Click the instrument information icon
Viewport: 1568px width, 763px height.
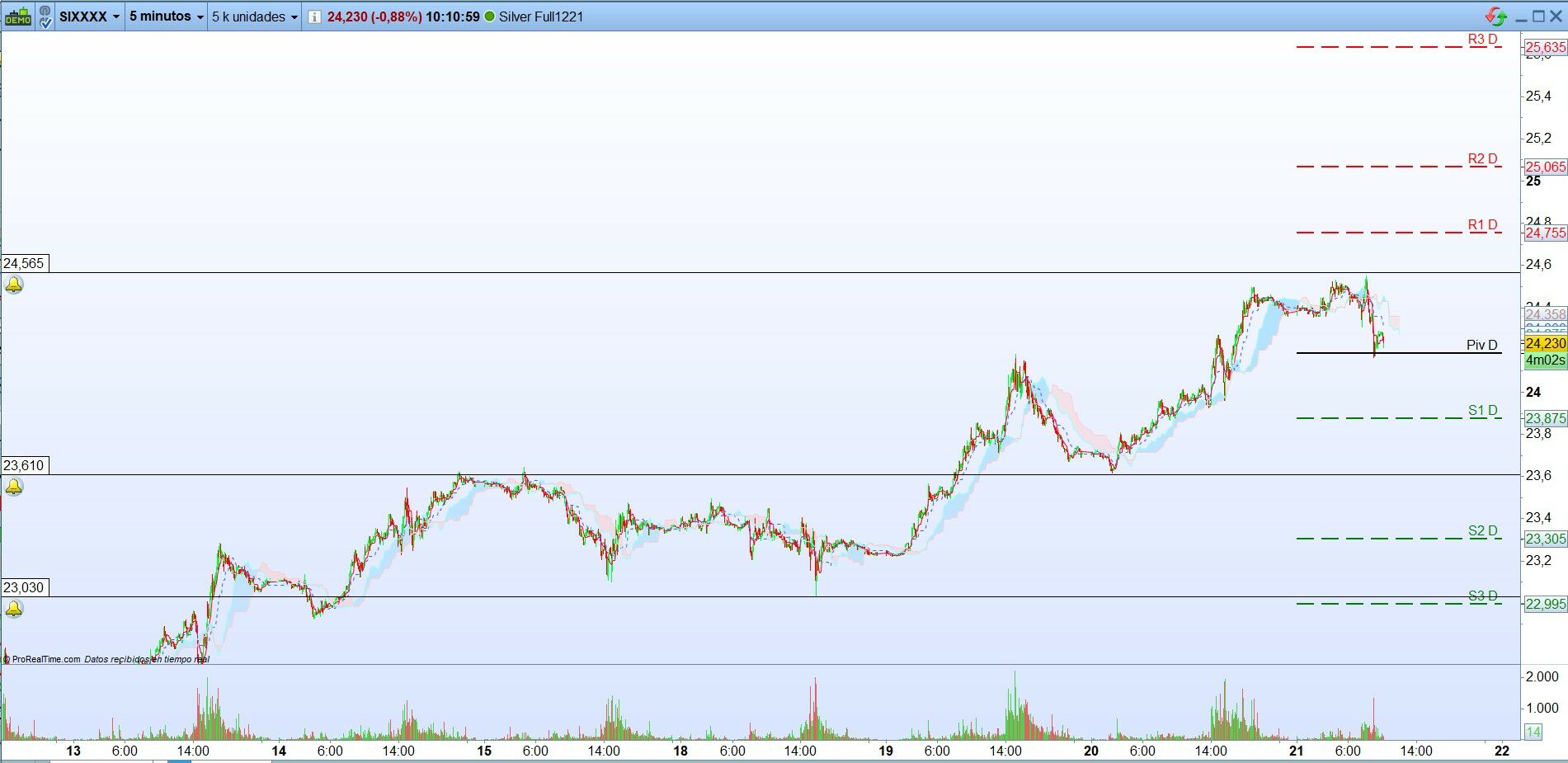point(314,16)
